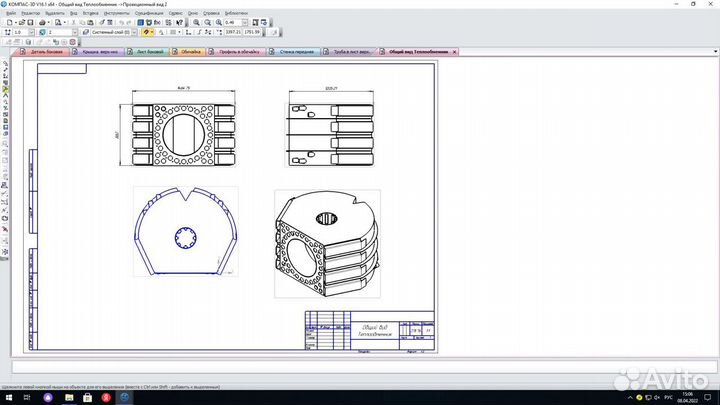Close the Общий вид Теплообменник tab

click(455, 50)
